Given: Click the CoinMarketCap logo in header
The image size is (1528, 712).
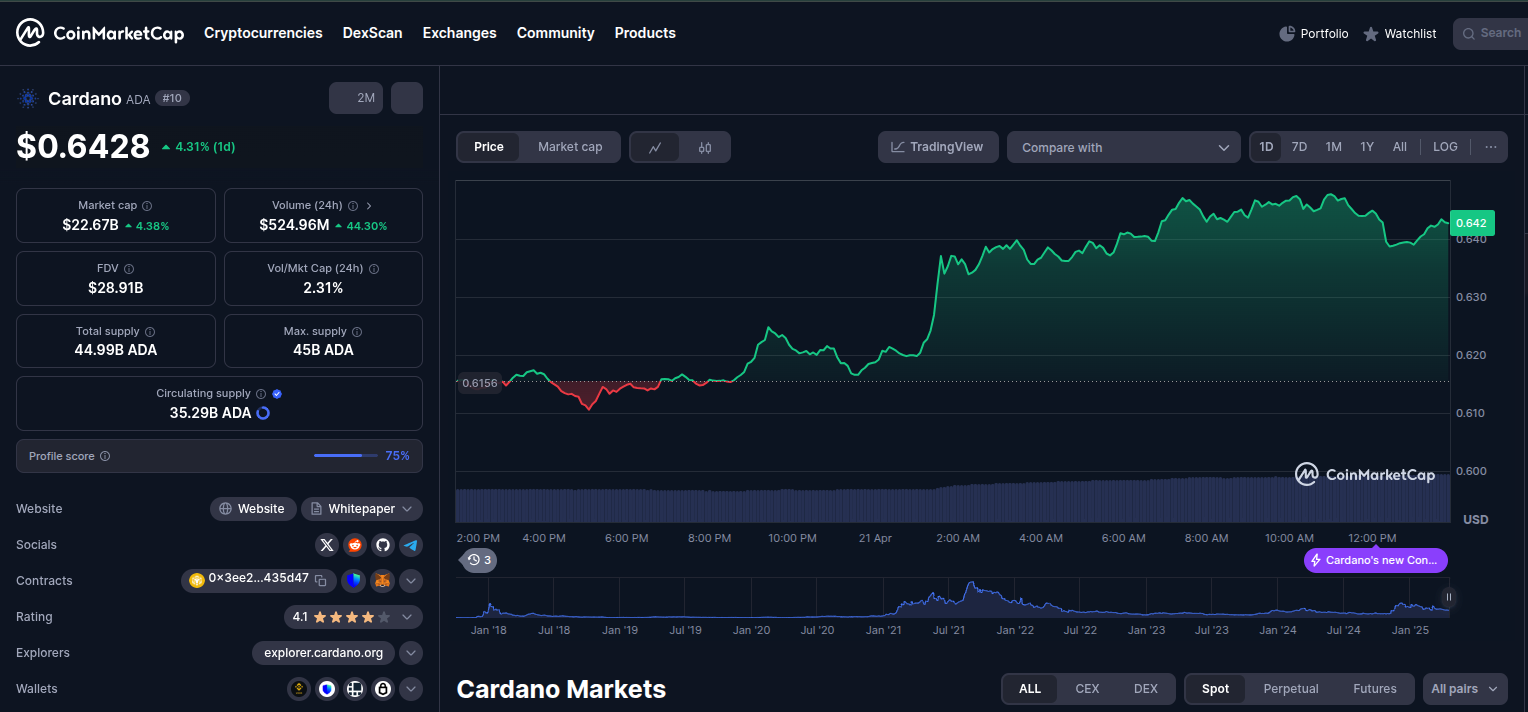Looking at the screenshot, I should point(100,33).
